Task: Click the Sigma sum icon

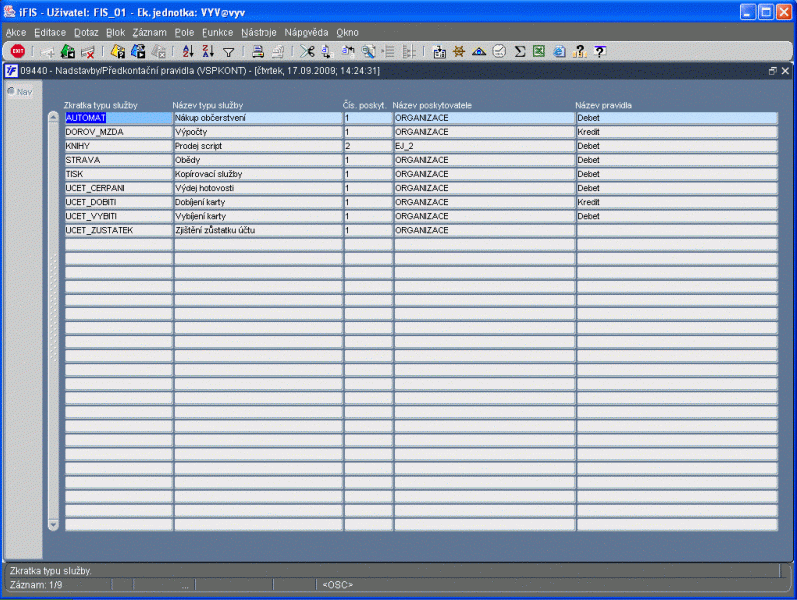Action: point(519,51)
